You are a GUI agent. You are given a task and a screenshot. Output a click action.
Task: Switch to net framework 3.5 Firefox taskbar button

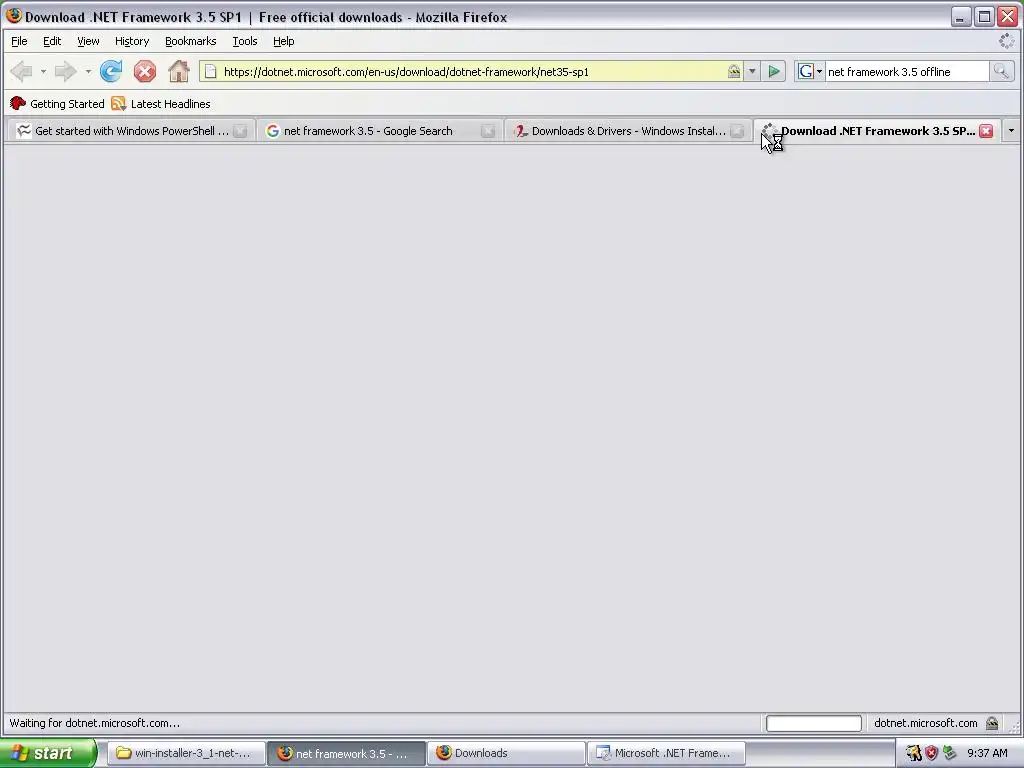point(346,753)
